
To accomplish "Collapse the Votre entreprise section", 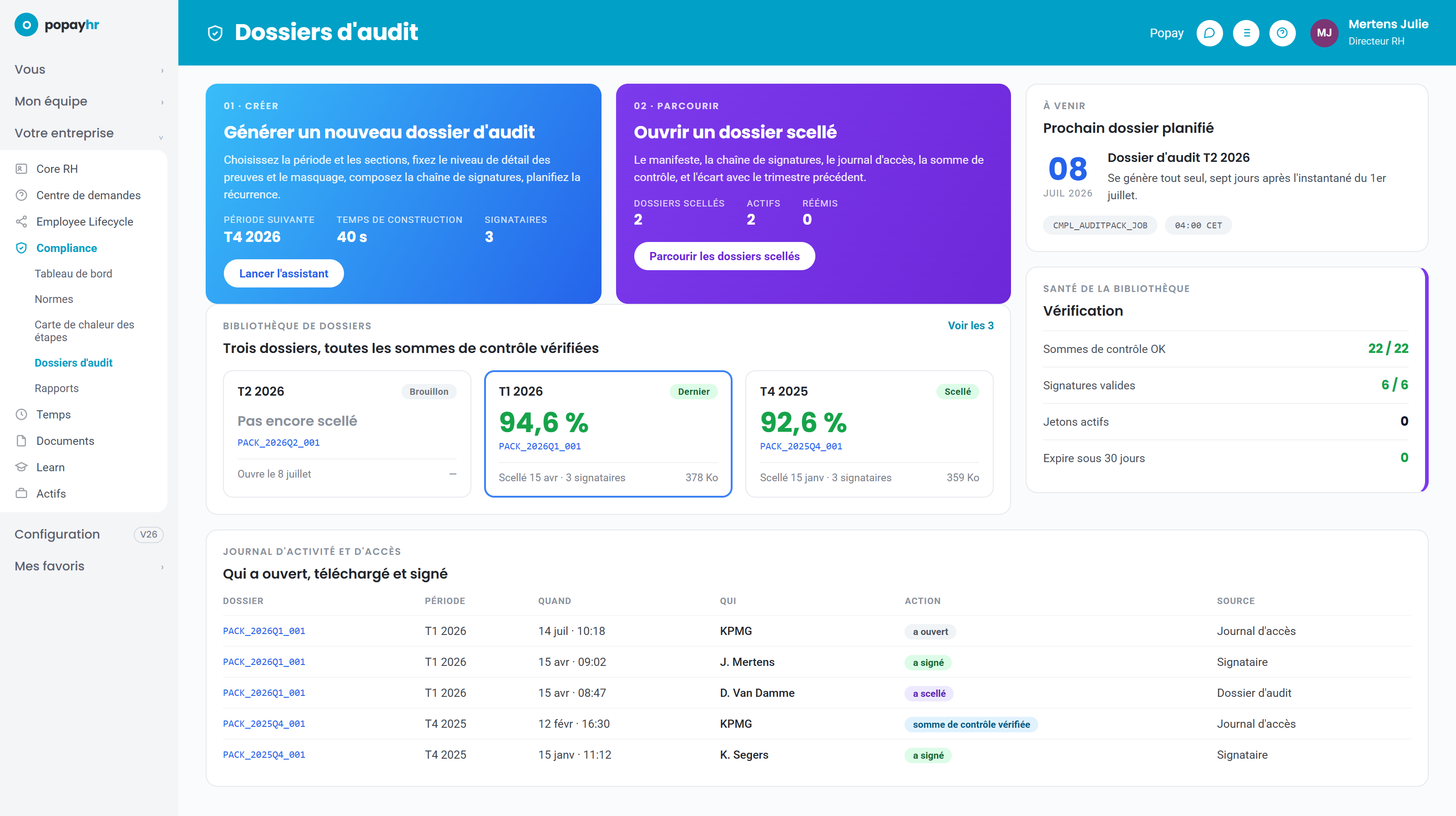I will pyautogui.click(x=89, y=133).
